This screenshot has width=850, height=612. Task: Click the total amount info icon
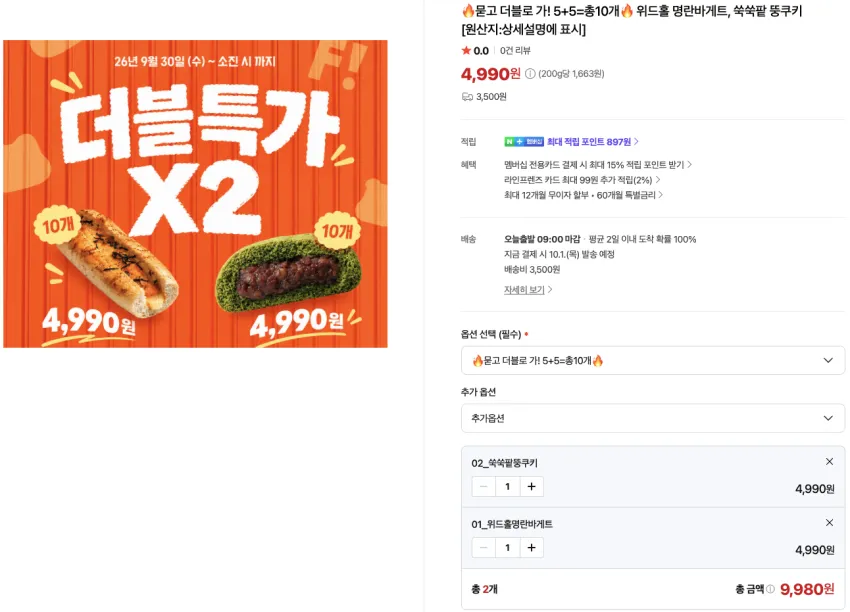click(770, 589)
